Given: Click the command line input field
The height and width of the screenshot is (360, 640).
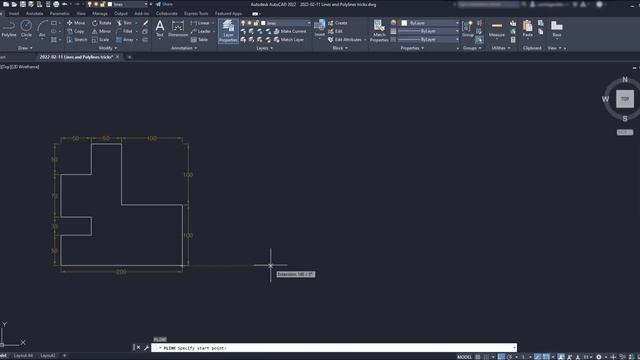Looking at the screenshot, I should (334, 348).
